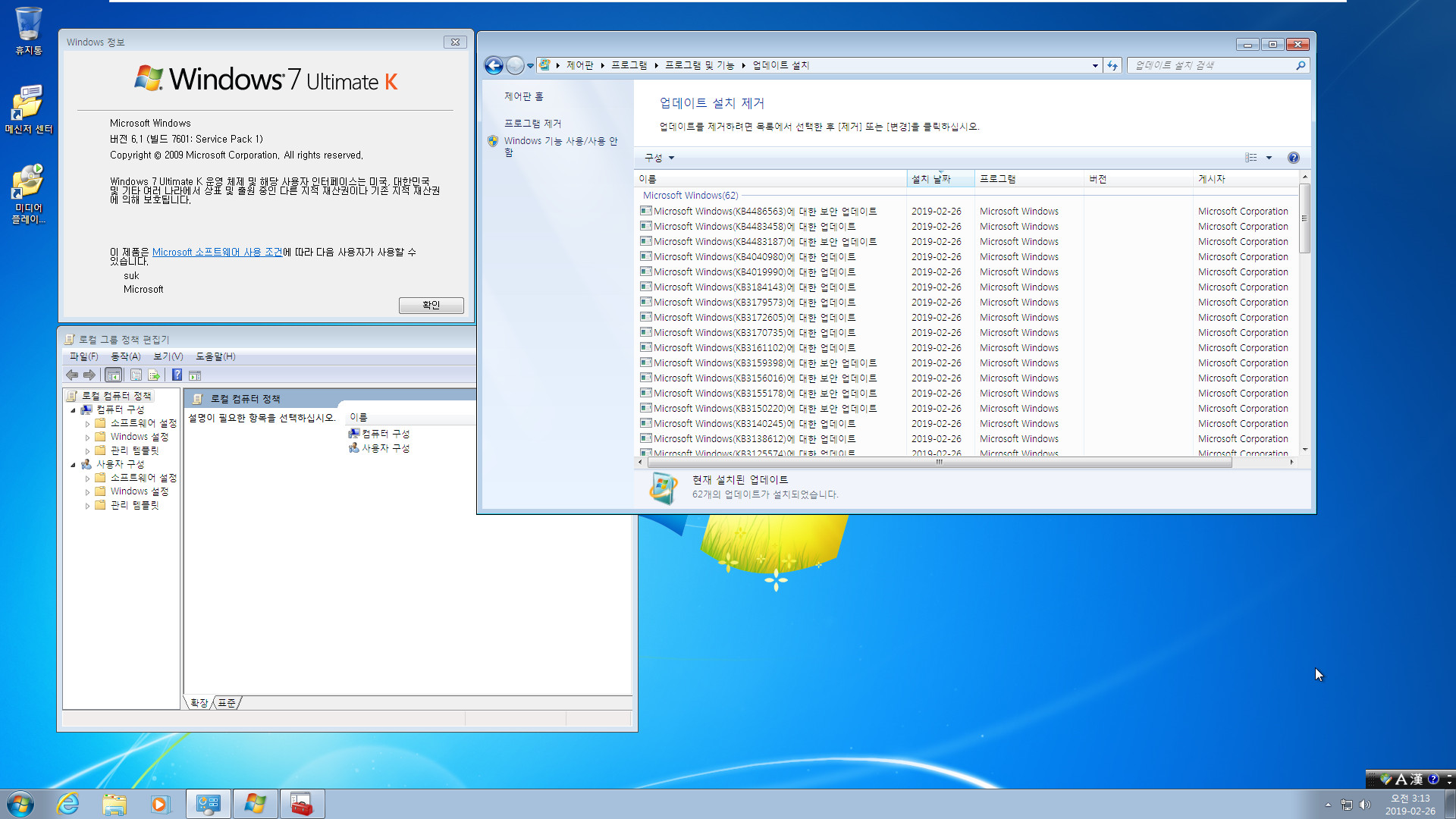The height and width of the screenshot is (819, 1456).
Task: Open the 미디어 플레이어 desktop shortcut
Action: point(28,194)
